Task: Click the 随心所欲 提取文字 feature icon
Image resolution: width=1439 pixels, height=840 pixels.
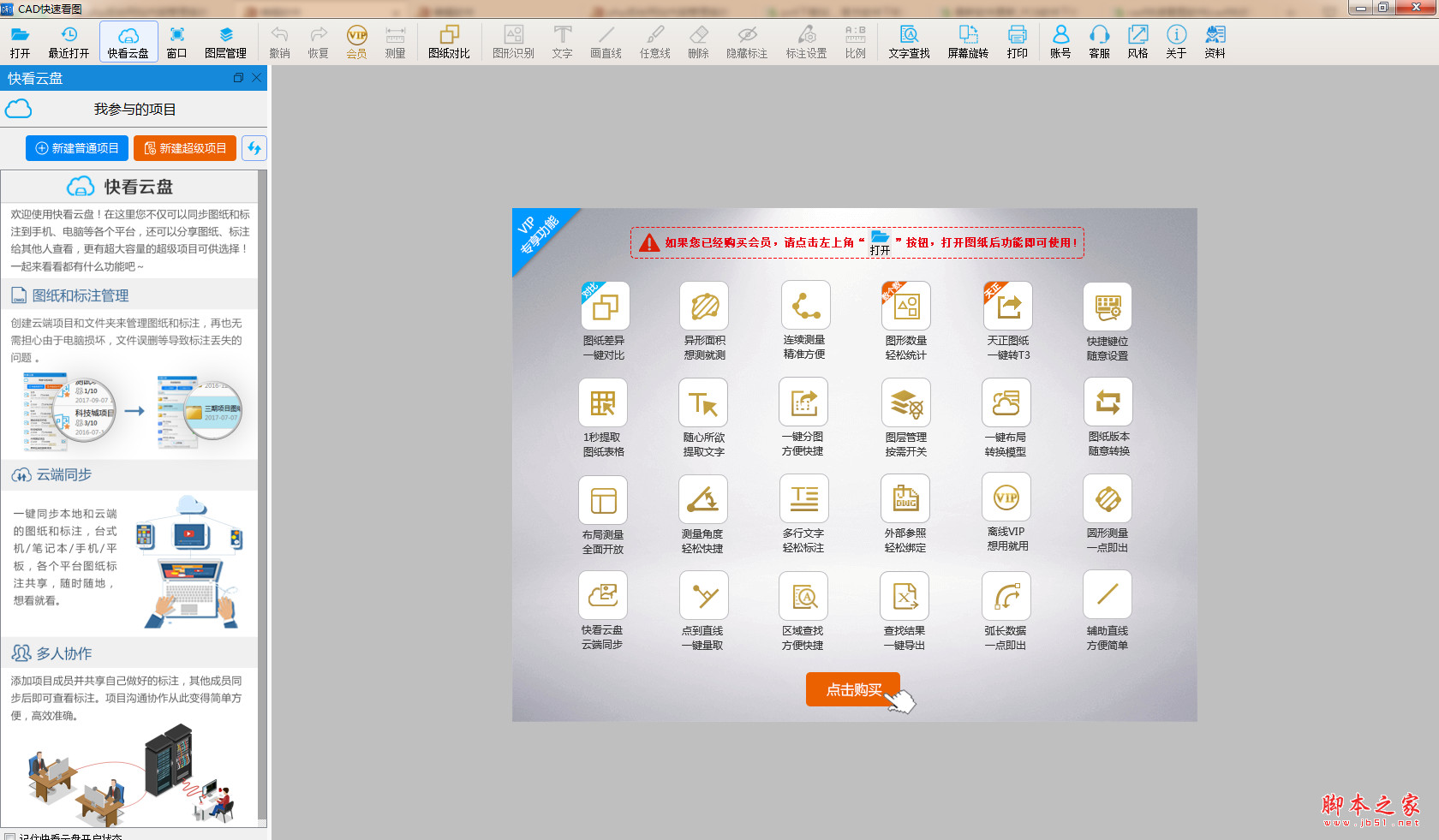Action: [x=703, y=402]
